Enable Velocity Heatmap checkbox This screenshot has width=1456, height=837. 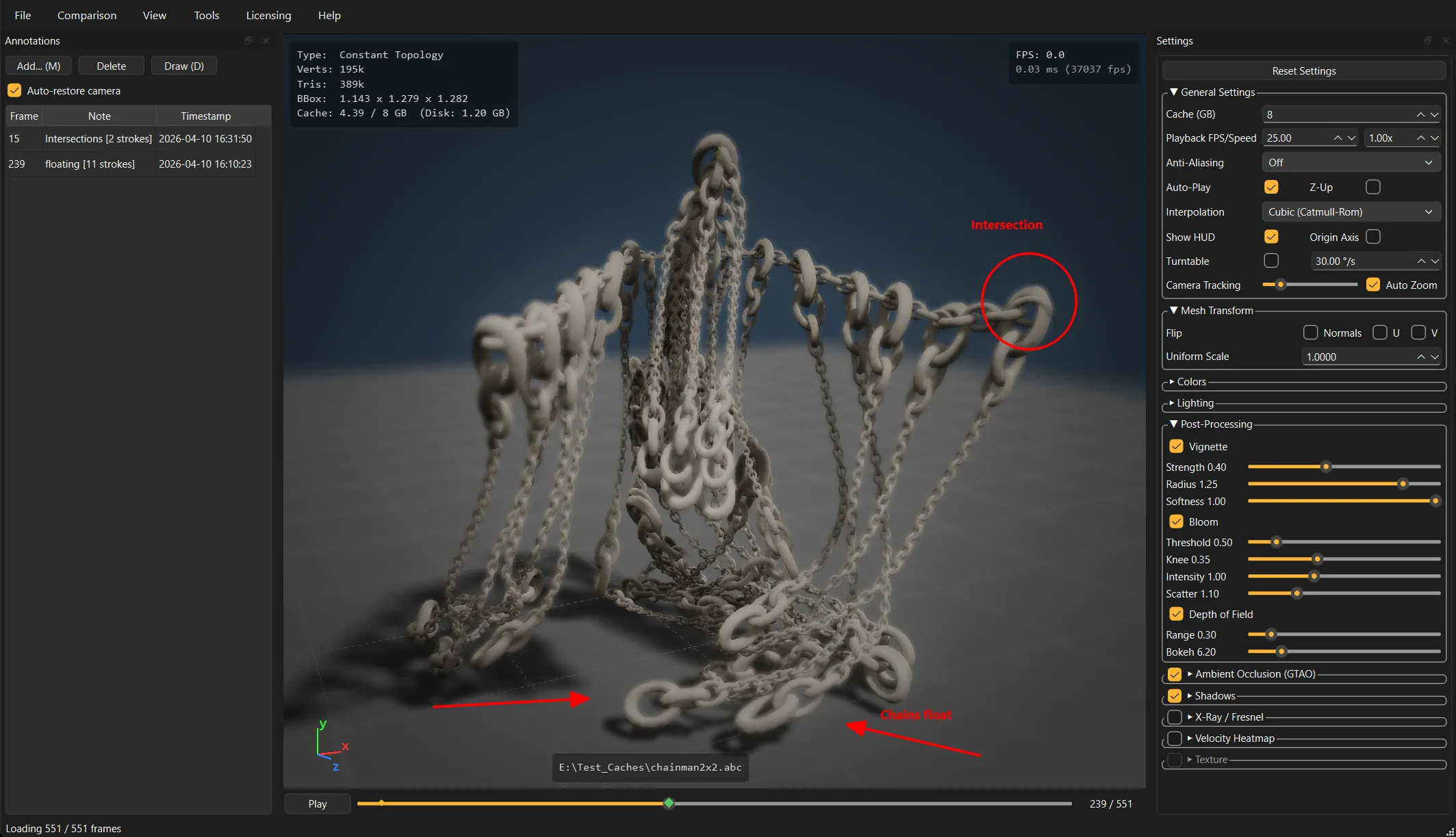click(1175, 738)
